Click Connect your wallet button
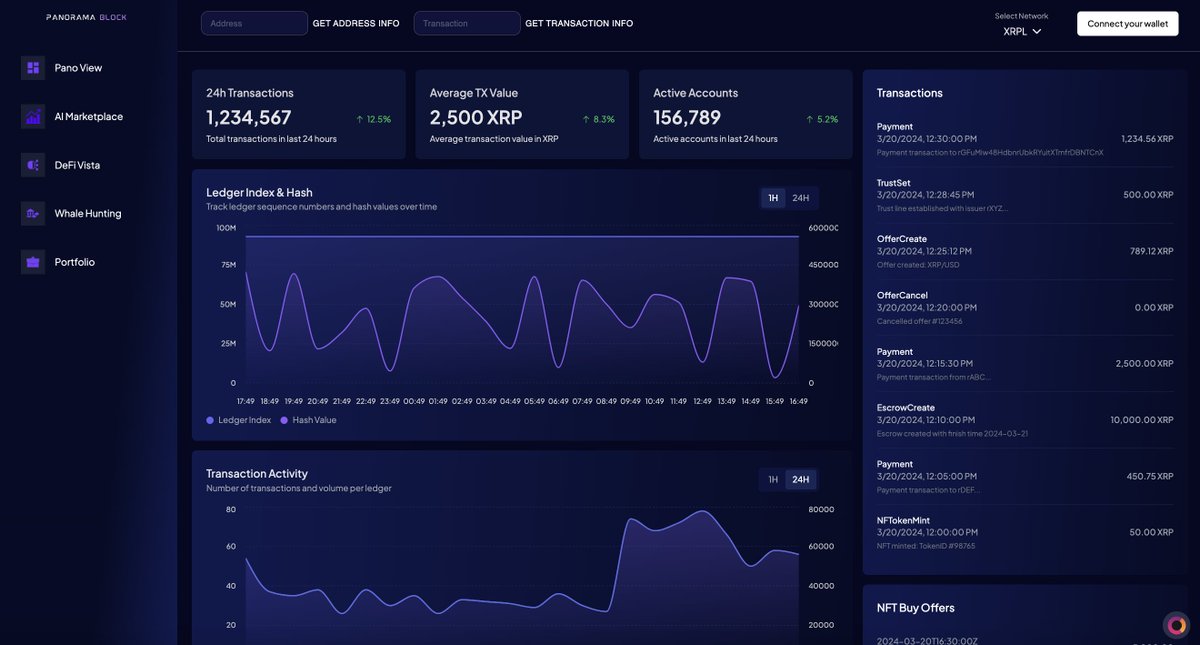This screenshot has width=1200, height=645. click(1127, 23)
